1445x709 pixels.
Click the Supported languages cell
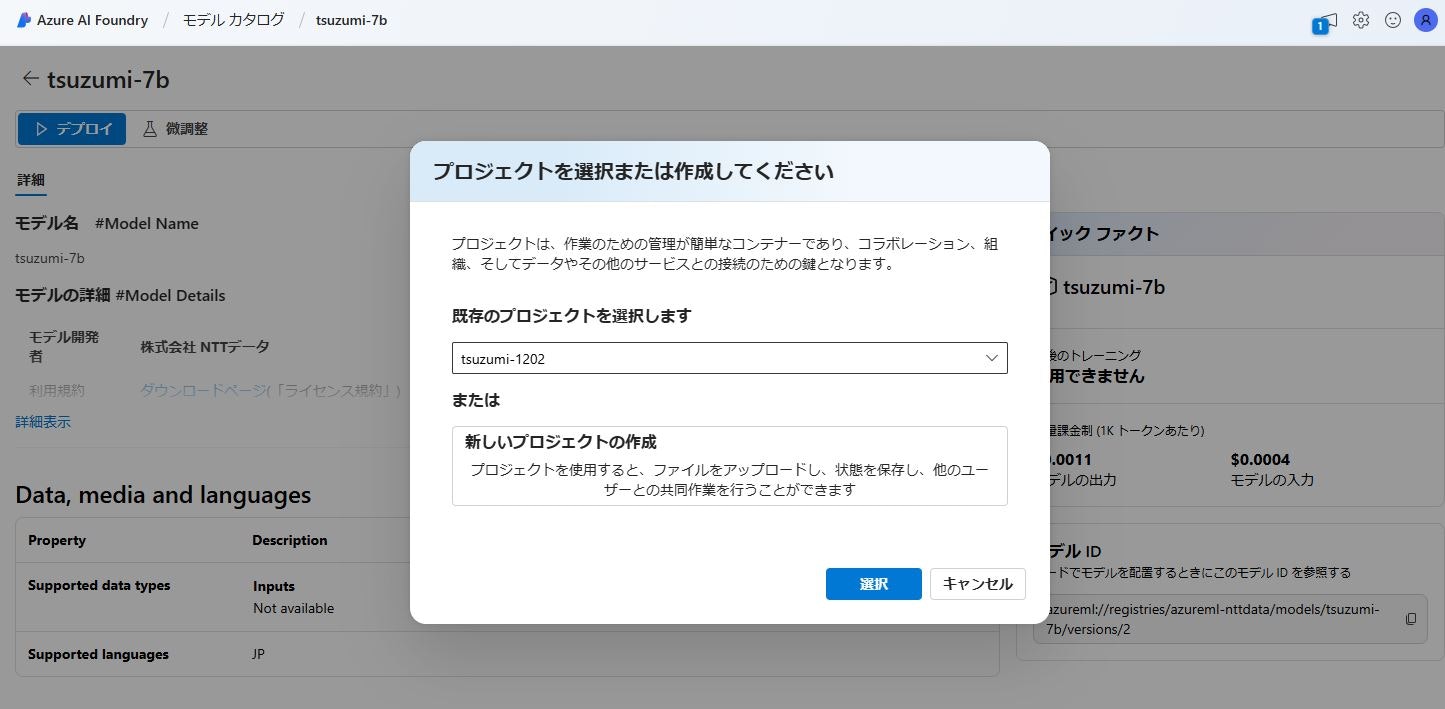pyautogui.click(x=98, y=655)
